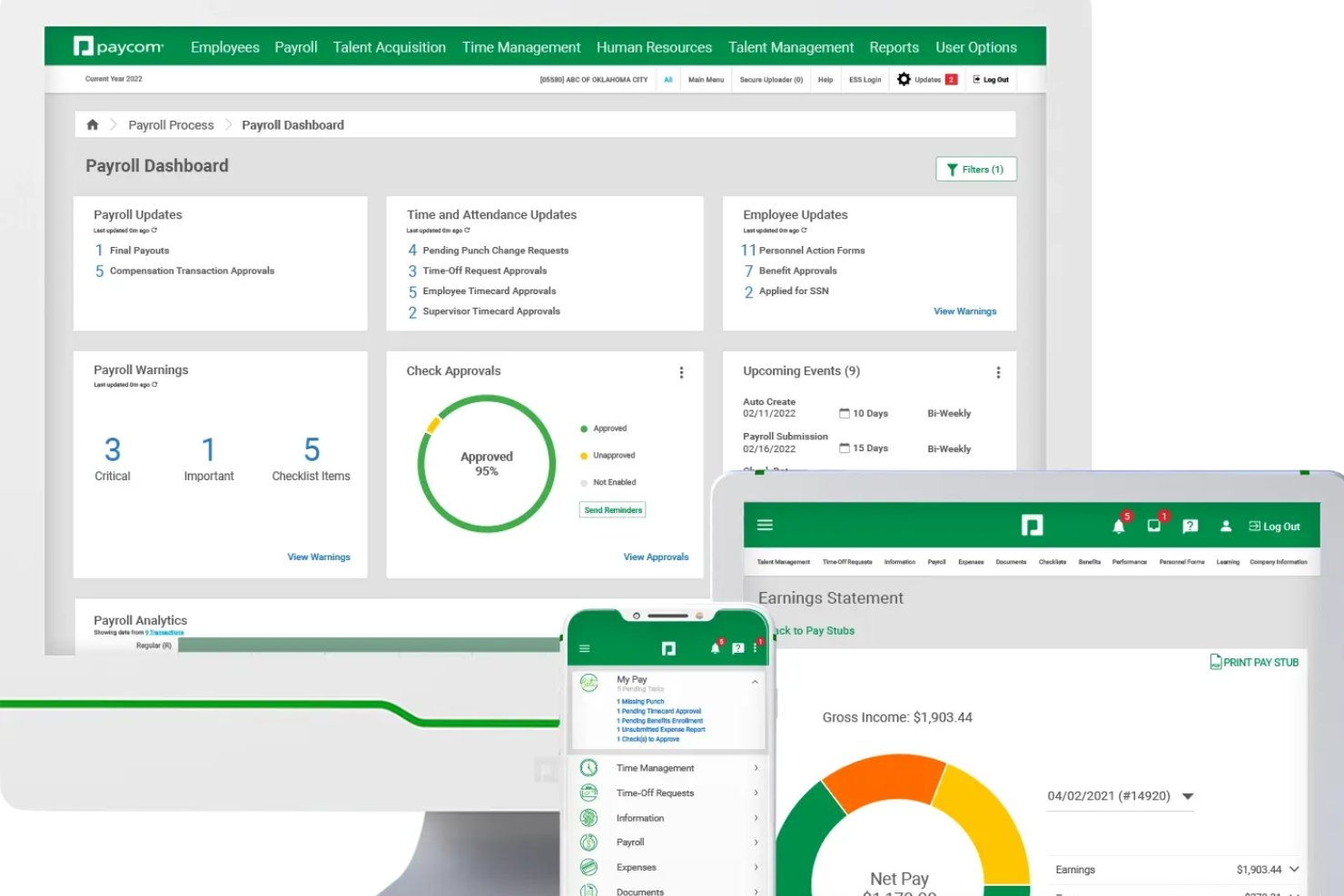The height and width of the screenshot is (896, 1344).
Task: Open User Options menu
Action: point(976,47)
